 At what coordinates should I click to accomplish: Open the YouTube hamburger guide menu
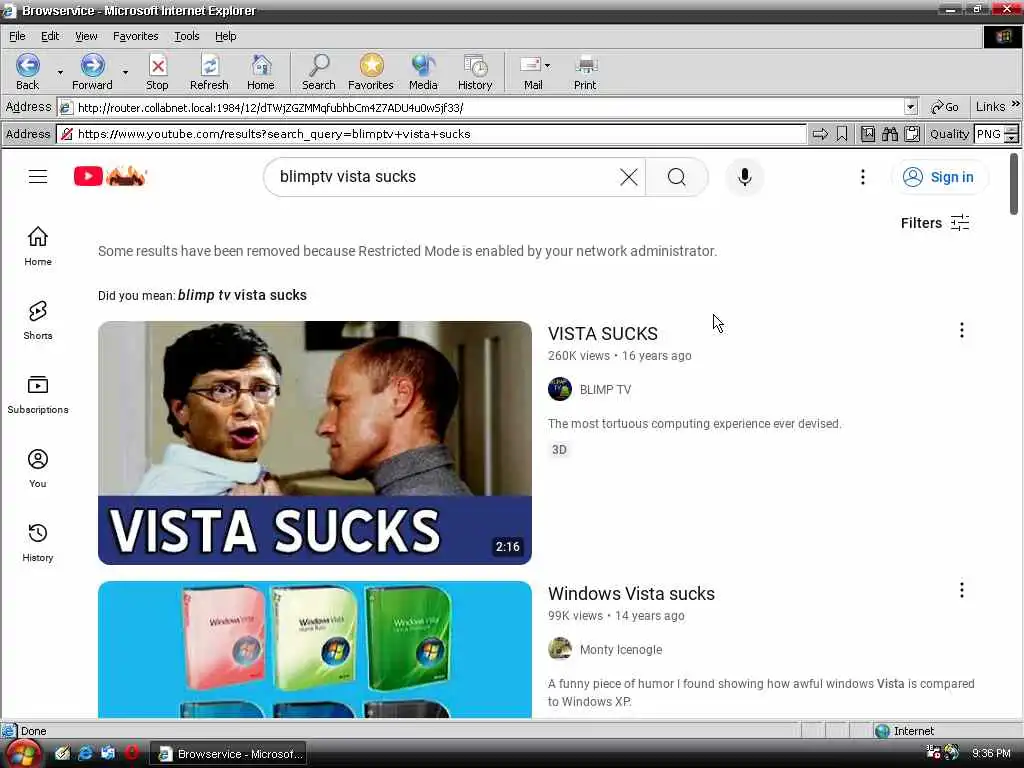(x=38, y=176)
